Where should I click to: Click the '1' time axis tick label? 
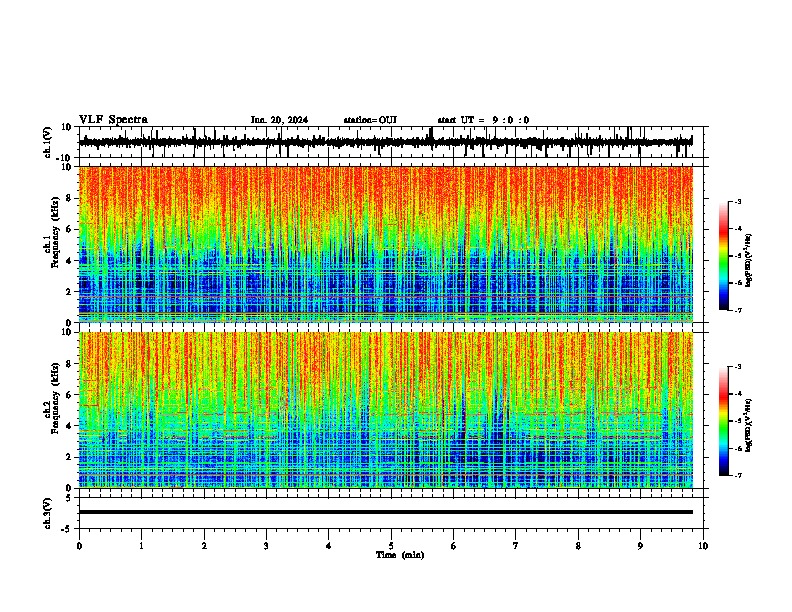click(x=141, y=545)
